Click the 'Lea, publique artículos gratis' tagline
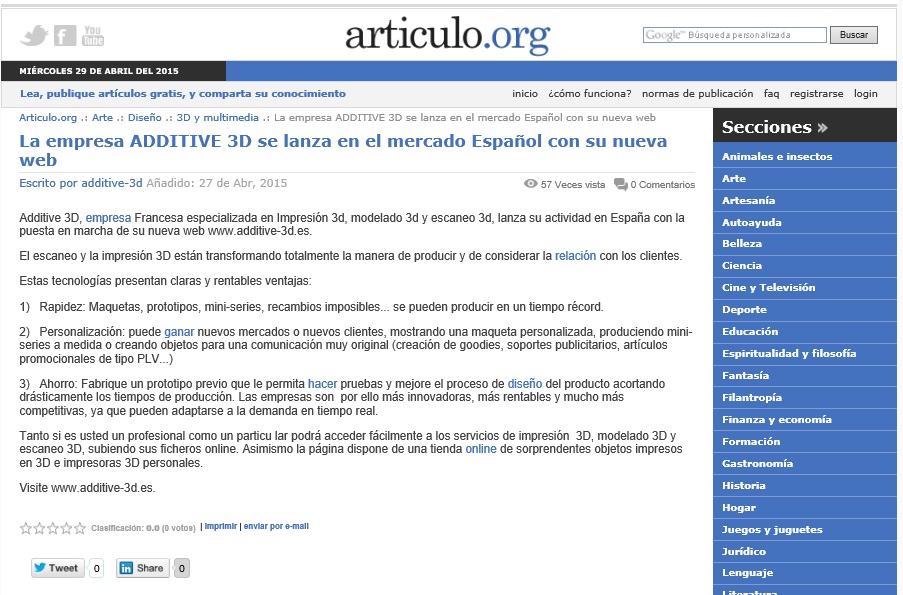 point(183,93)
